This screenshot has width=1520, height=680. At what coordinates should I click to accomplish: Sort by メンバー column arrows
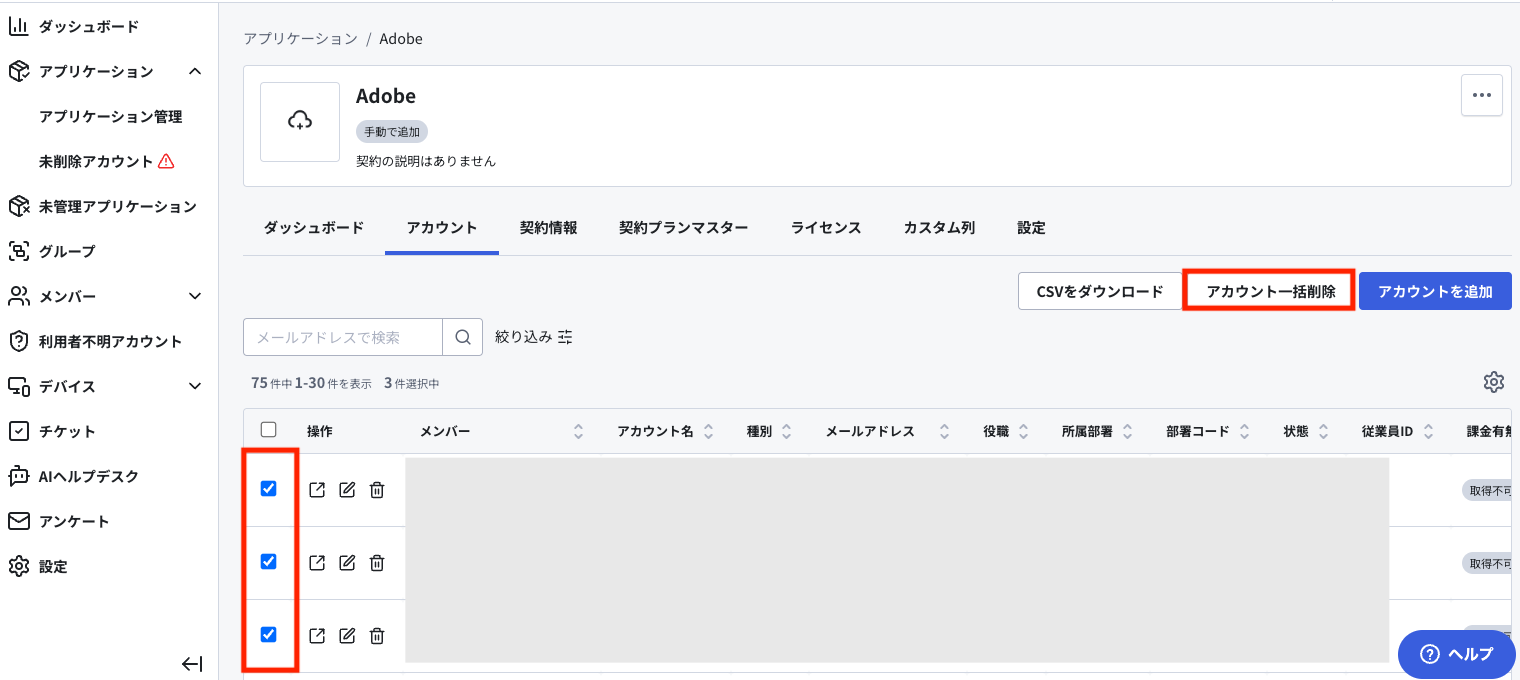point(578,432)
